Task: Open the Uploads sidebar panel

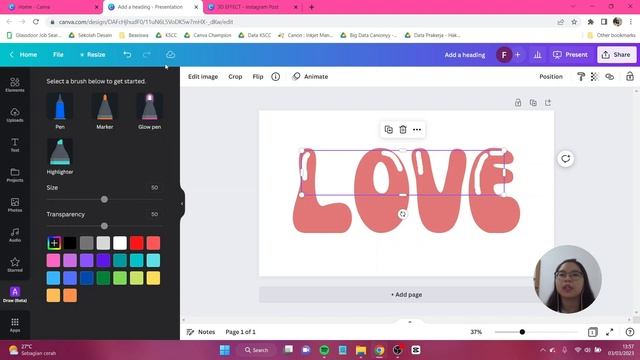Action: pyautogui.click(x=15, y=115)
